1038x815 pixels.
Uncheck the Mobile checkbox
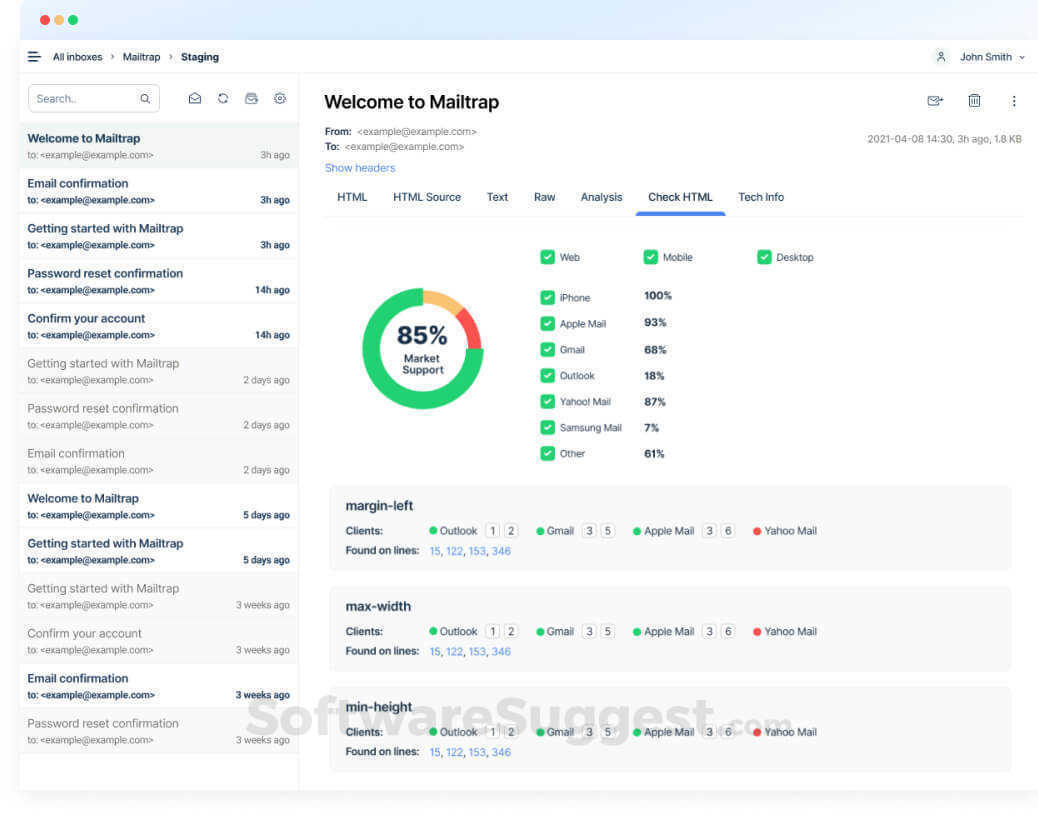coord(649,257)
